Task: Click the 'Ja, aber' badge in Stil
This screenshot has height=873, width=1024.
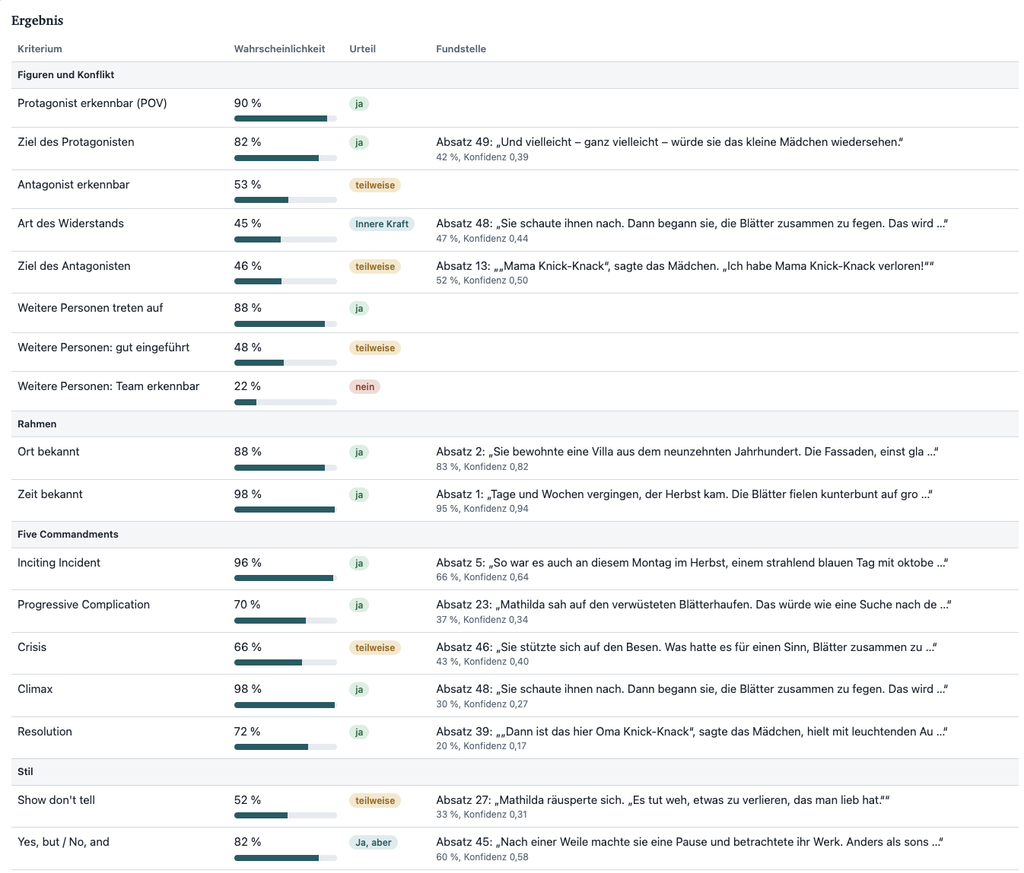Action: tap(373, 842)
